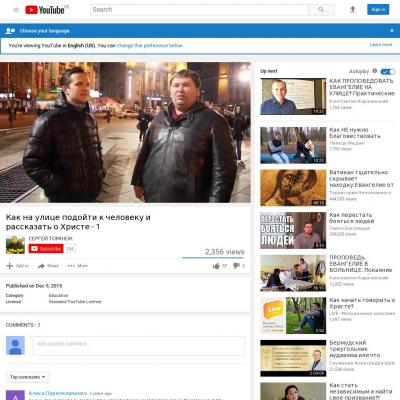Screen dimensions: 400x400
Task: Open title Как НЕ нужно благовествовать
Action: point(355,133)
